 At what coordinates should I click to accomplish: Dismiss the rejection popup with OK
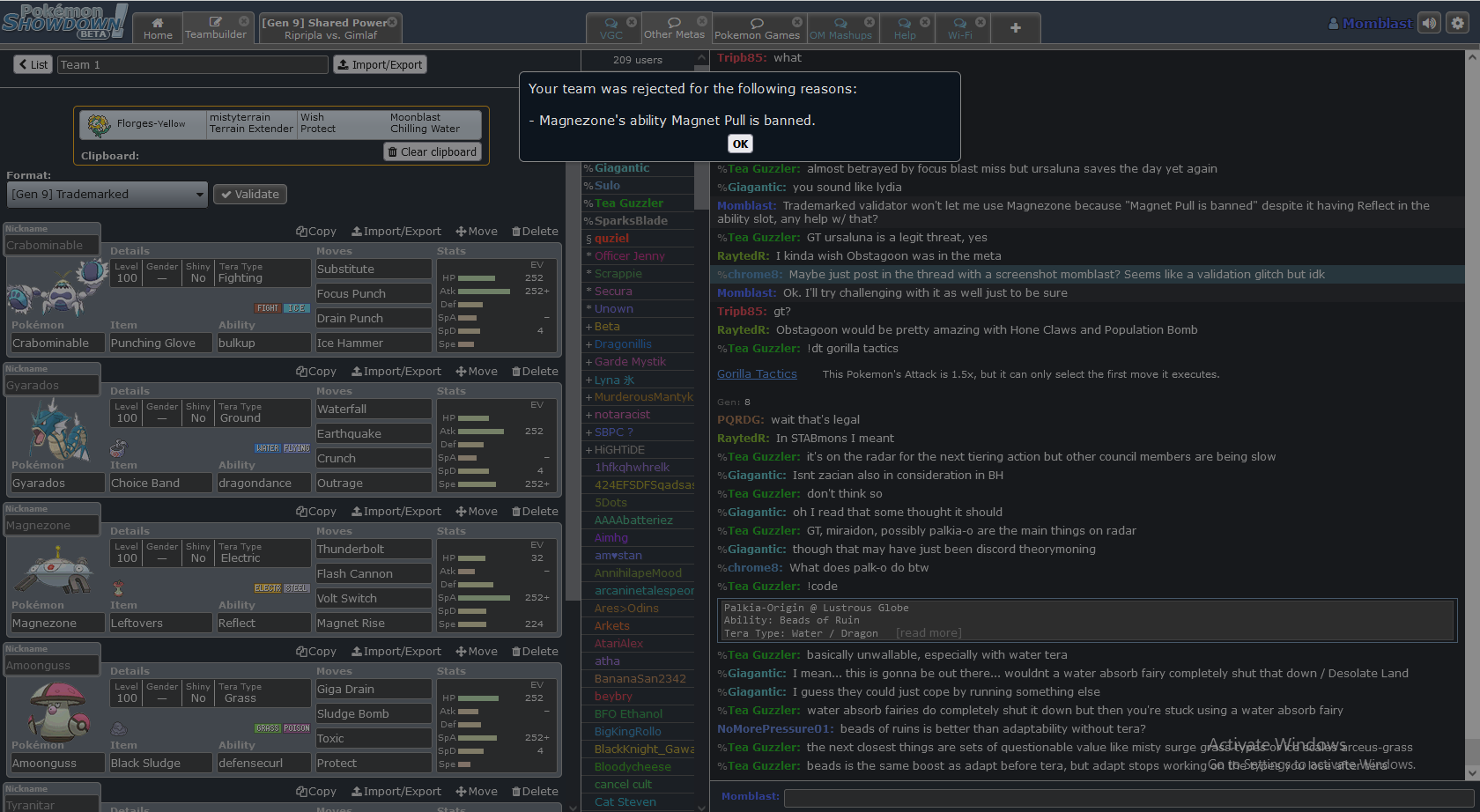tap(740, 144)
